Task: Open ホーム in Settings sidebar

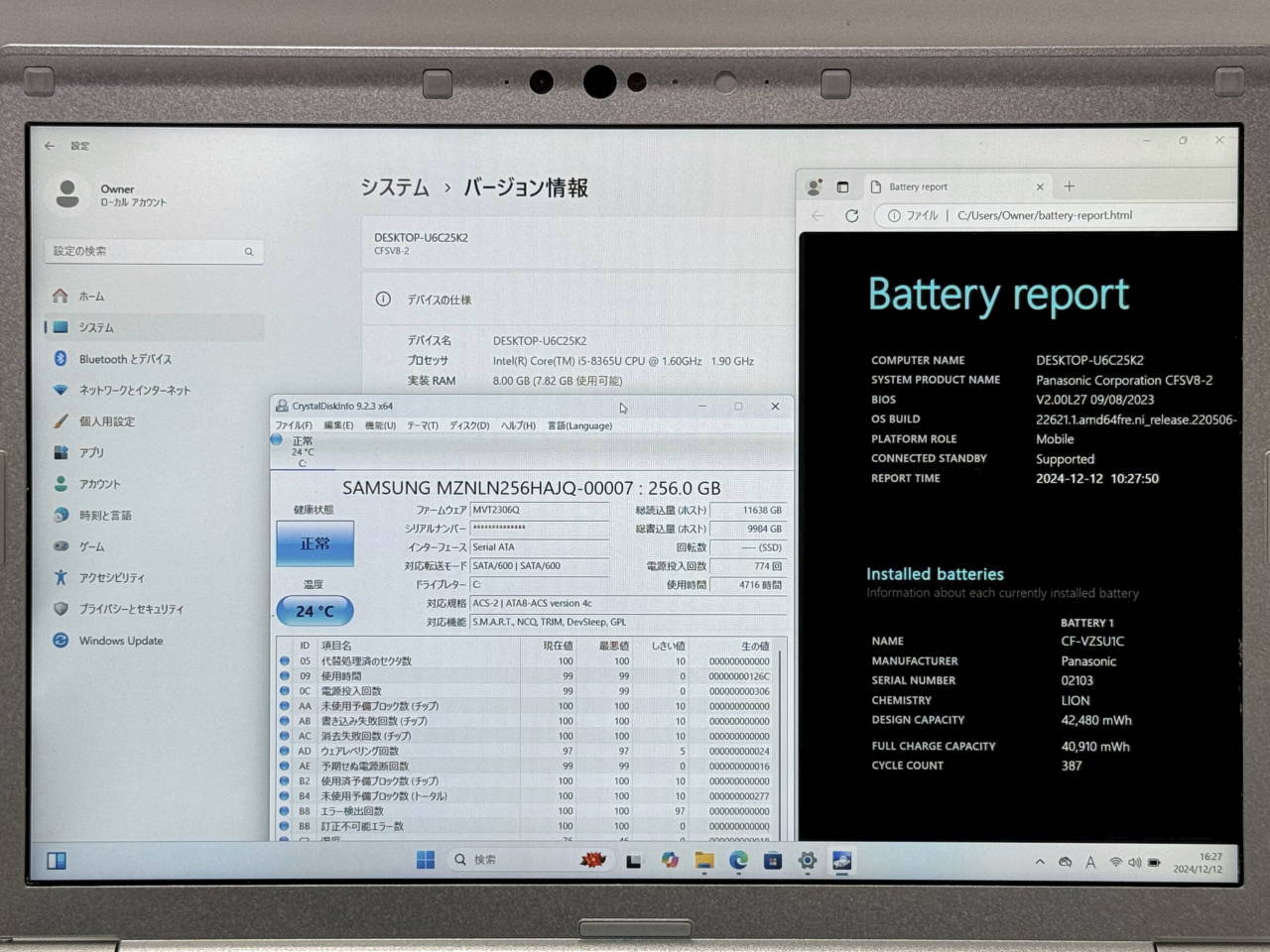Action: tap(154, 296)
